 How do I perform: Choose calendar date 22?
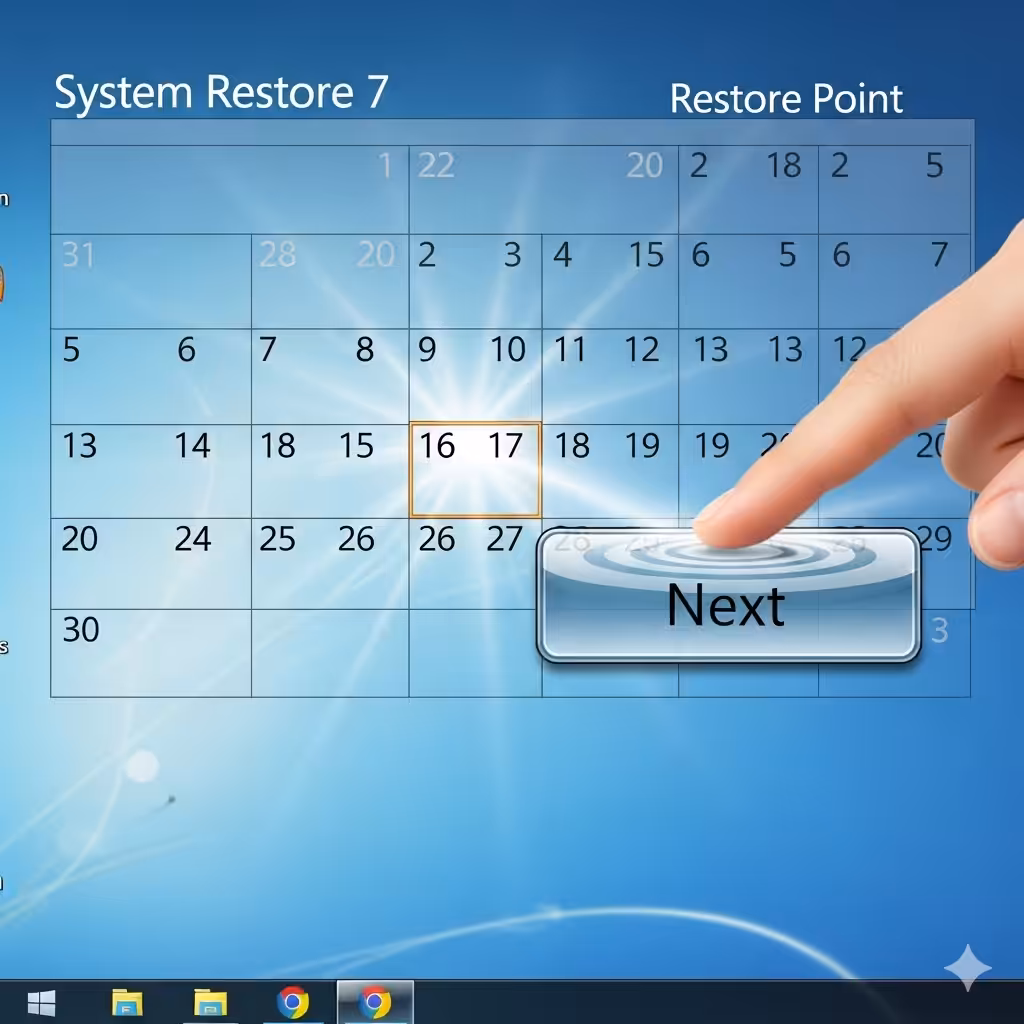pyautogui.click(x=436, y=165)
